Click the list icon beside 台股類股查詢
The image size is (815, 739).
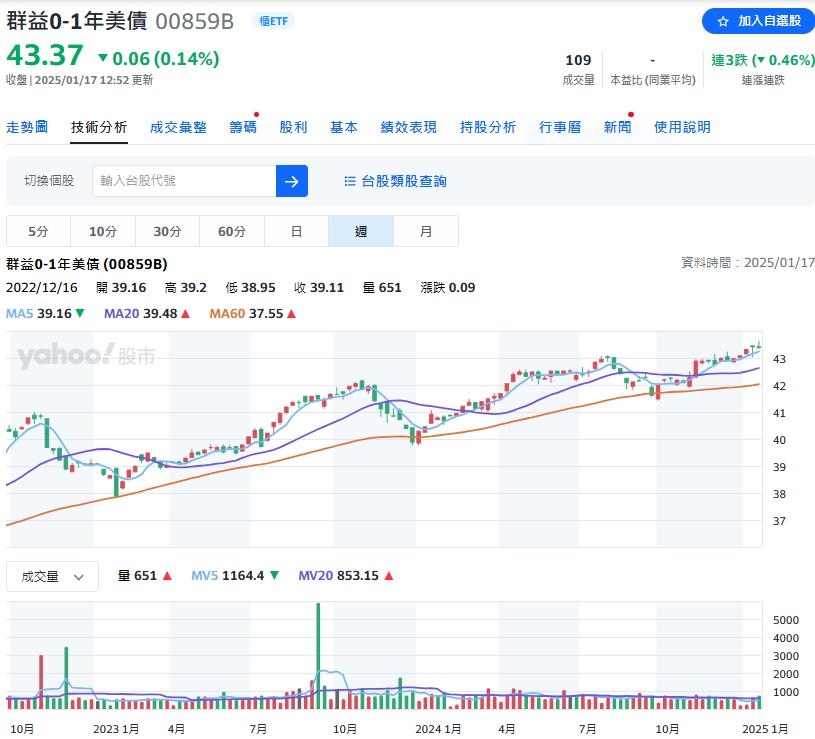(348, 181)
